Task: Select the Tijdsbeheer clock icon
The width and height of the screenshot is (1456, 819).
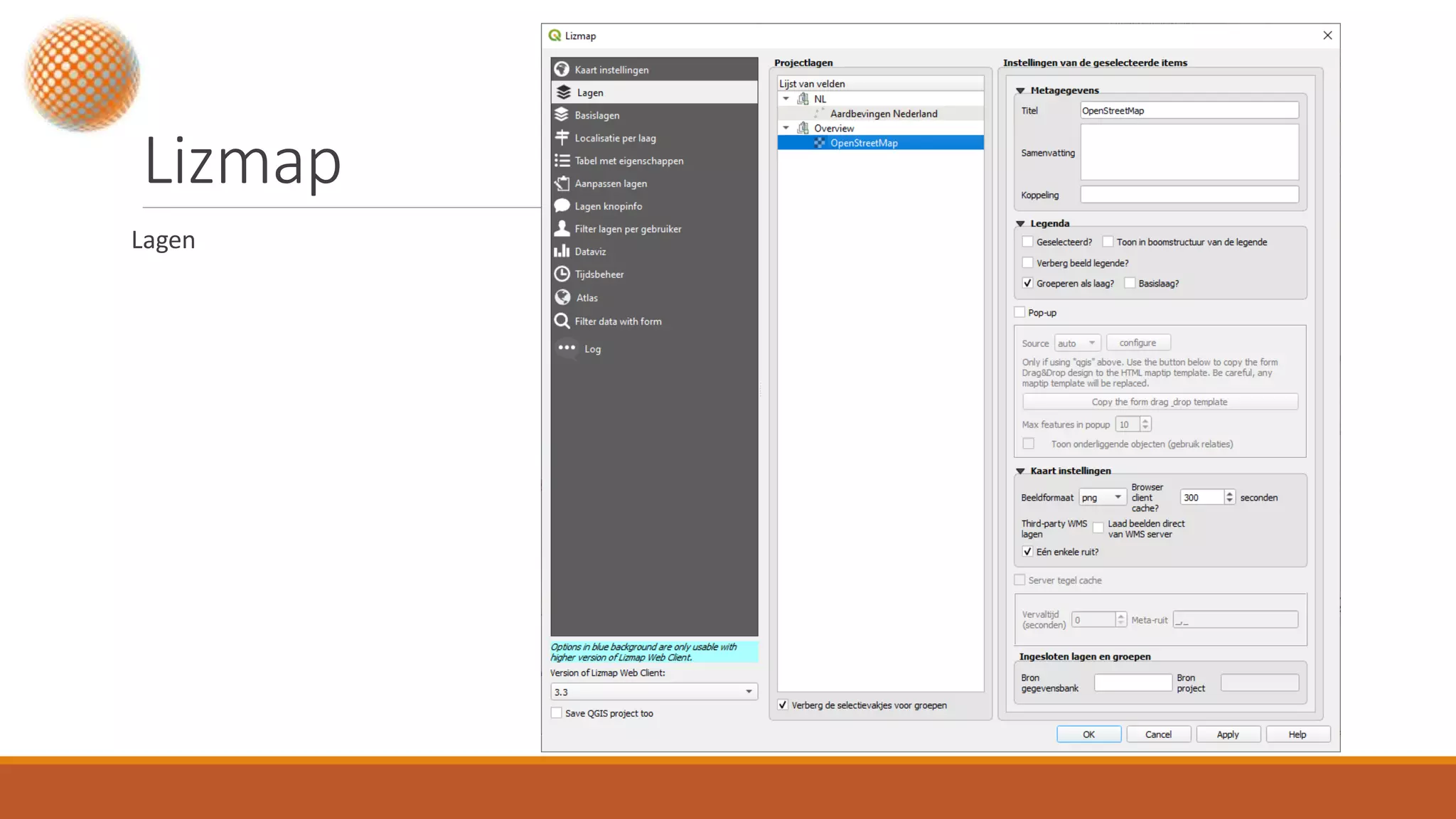Action: [x=562, y=274]
